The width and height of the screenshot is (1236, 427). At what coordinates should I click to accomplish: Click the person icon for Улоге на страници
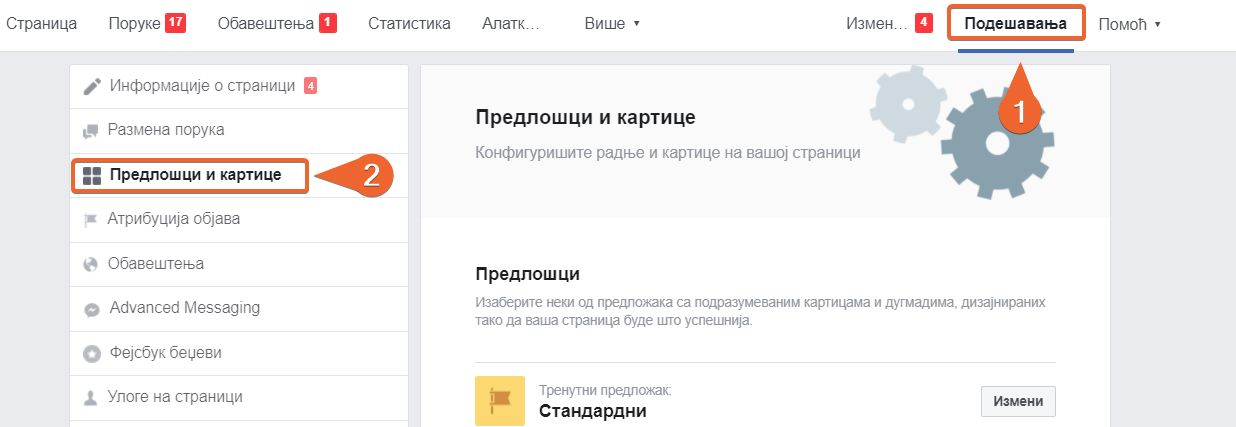91,397
